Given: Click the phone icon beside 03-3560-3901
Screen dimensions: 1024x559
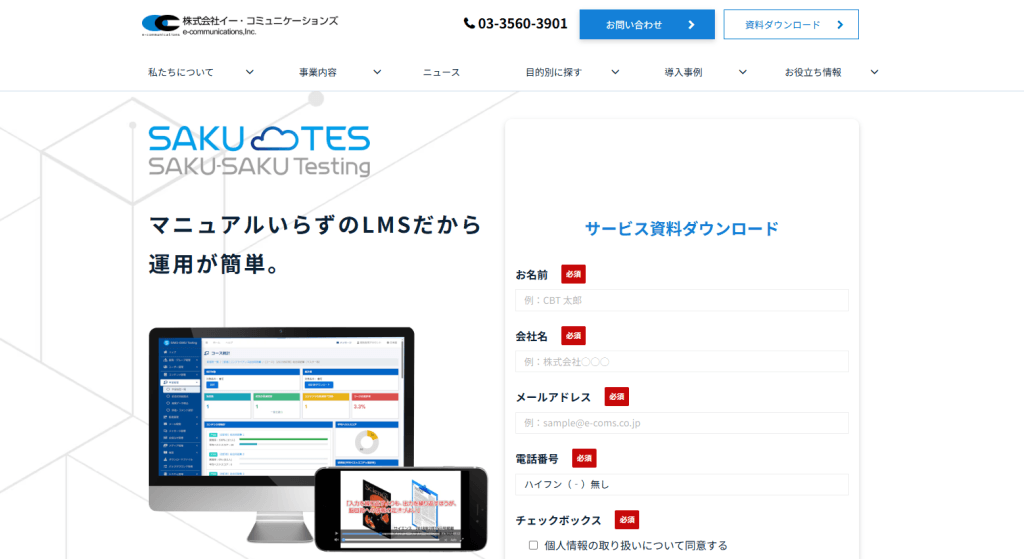Looking at the screenshot, I should point(470,24).
